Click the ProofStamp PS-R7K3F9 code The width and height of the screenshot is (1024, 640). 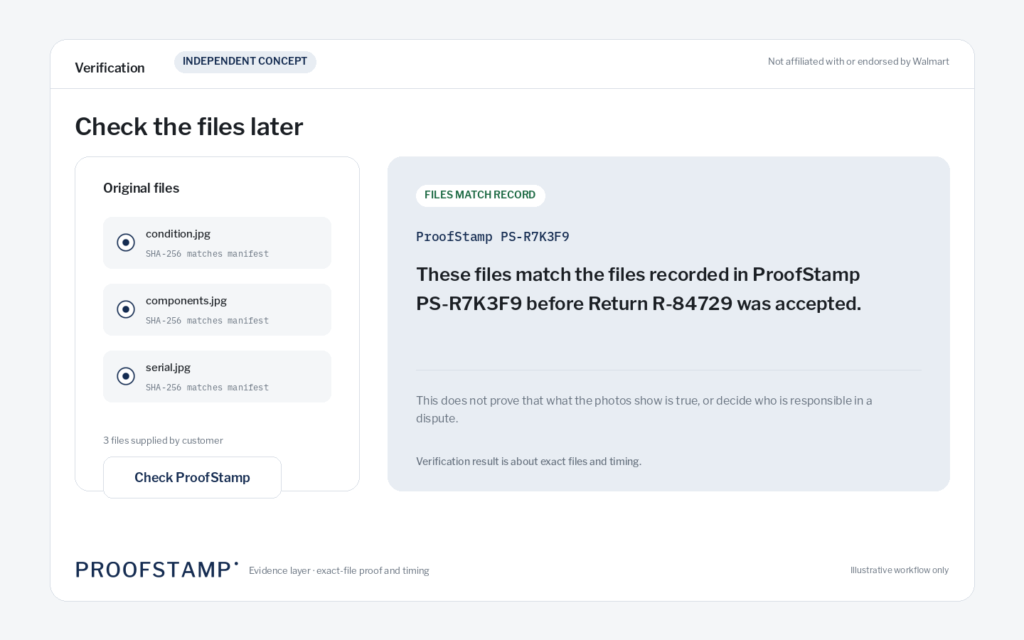(492, 236)
